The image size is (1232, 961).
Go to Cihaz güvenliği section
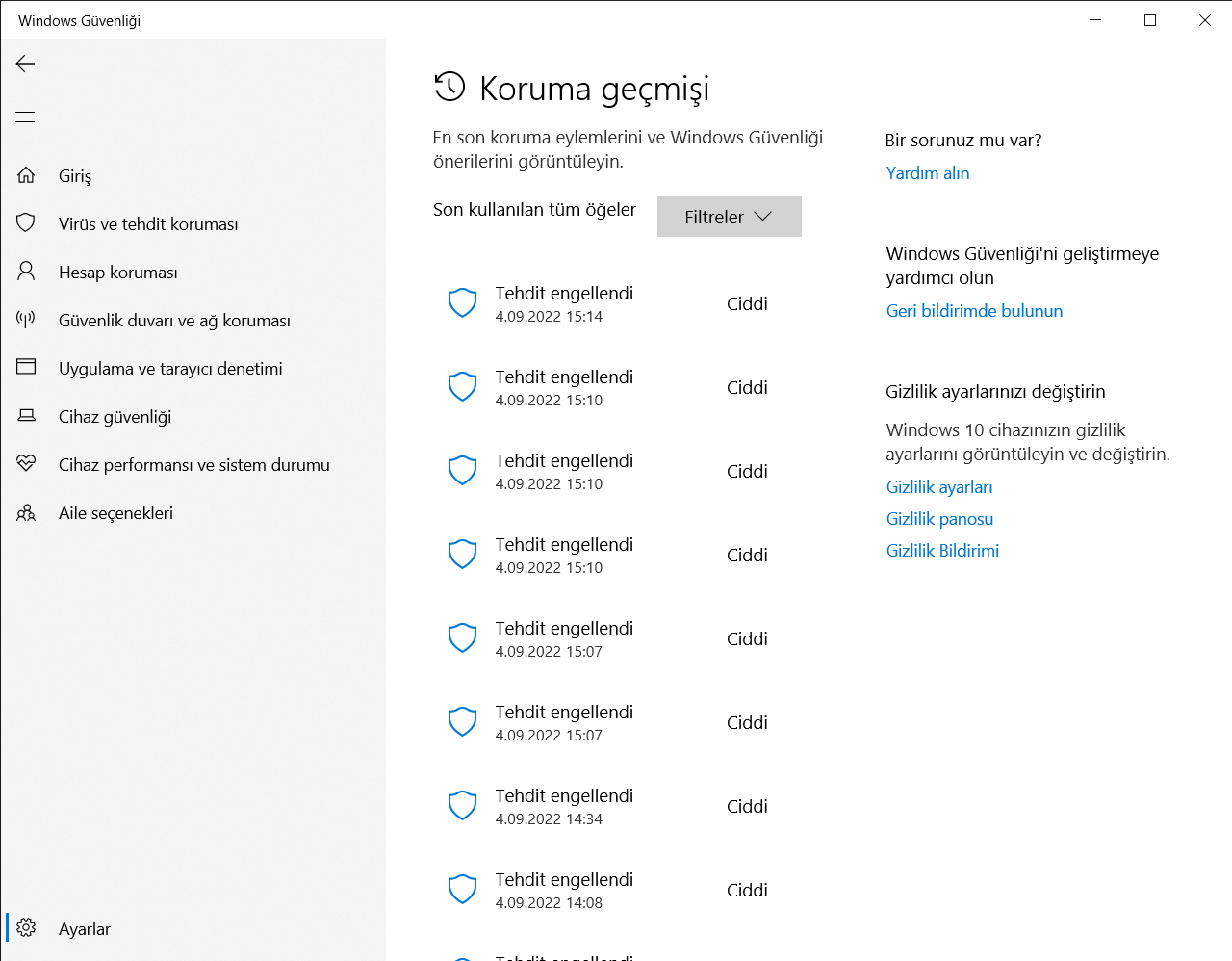click(115, 417)
